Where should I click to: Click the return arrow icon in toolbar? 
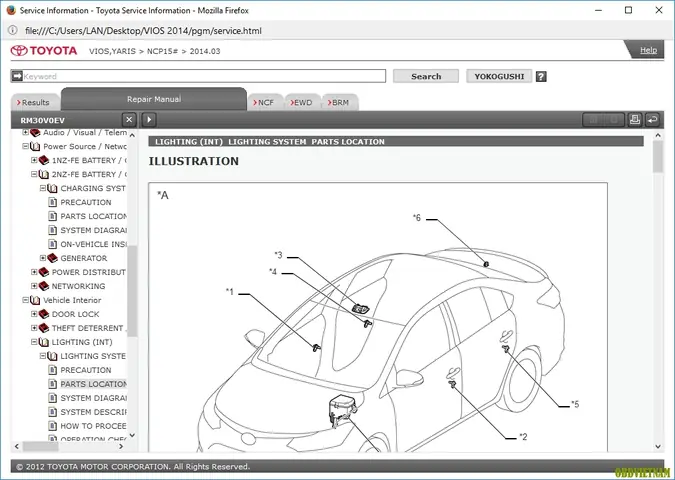click(x=653, y=120)
